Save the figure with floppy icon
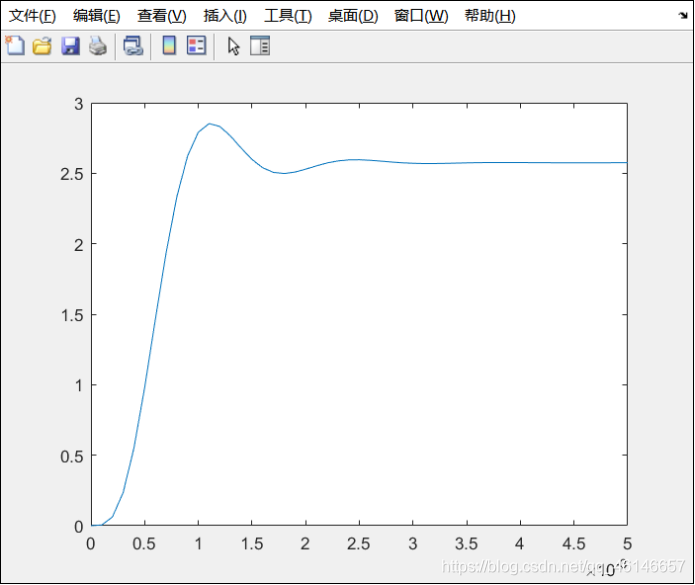Image resolution: width=695 pixels, height=585 pixels. 70,46
